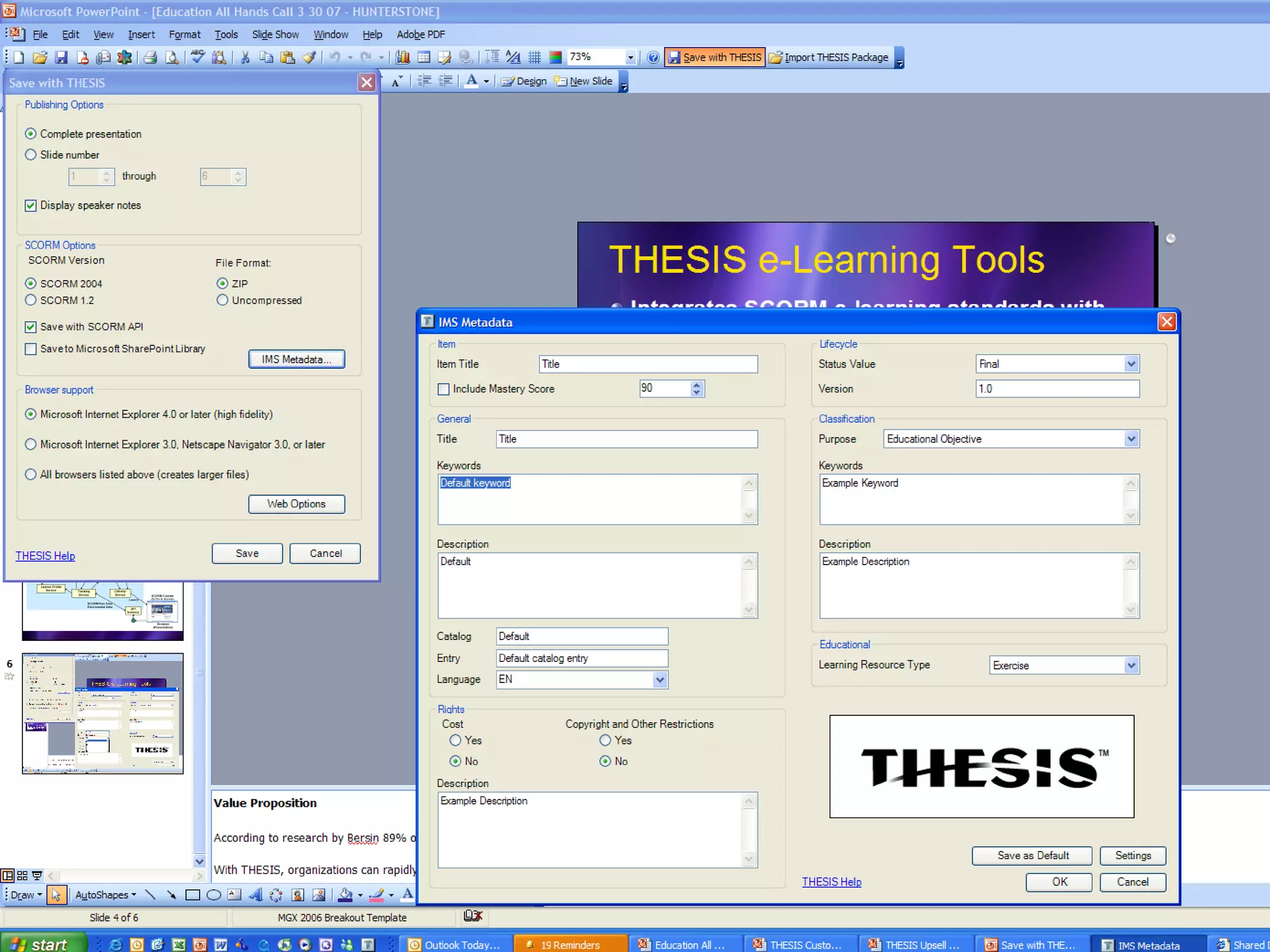Open THESIS Help link in IMS Metadata

[x=831, y=882]
